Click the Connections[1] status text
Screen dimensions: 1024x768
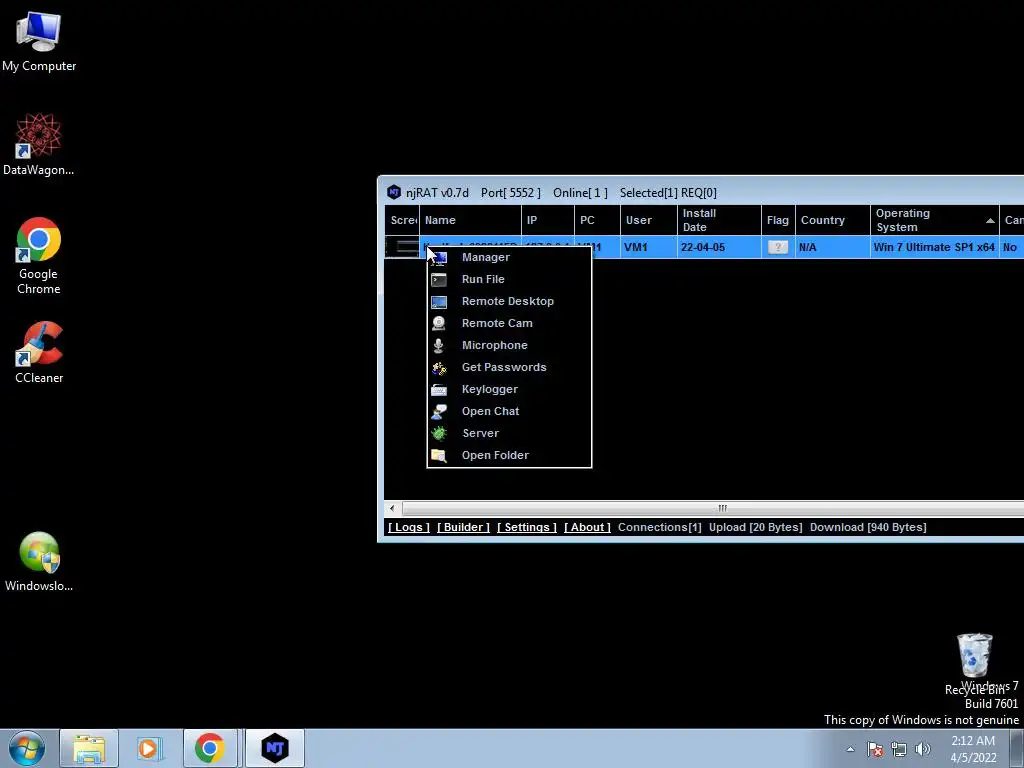[x=660, y=527]
